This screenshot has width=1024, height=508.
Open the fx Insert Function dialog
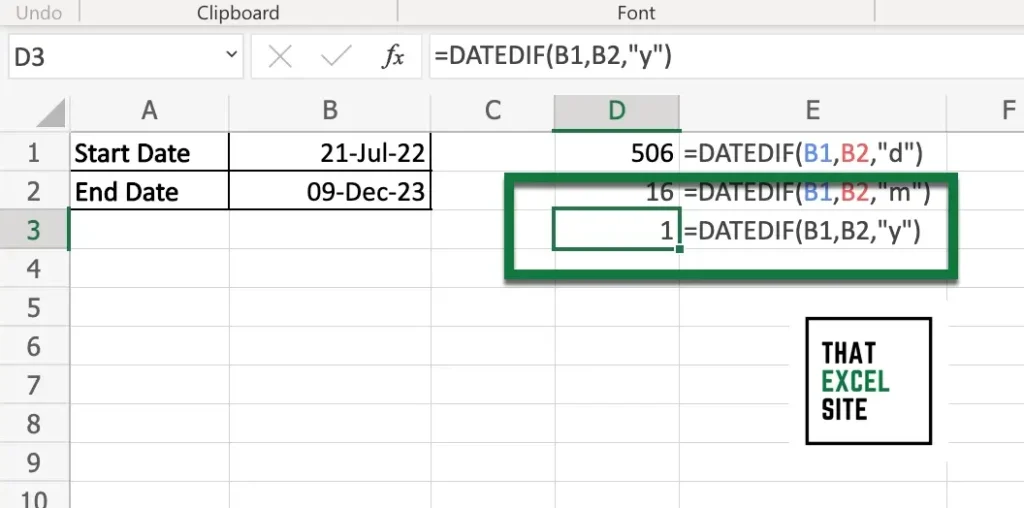pyautogui.click(x=393, y=57)
